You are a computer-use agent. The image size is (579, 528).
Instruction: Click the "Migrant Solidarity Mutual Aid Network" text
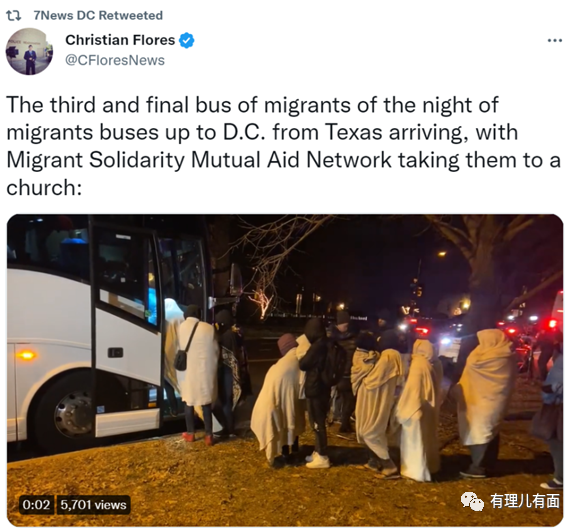(199, 160)
